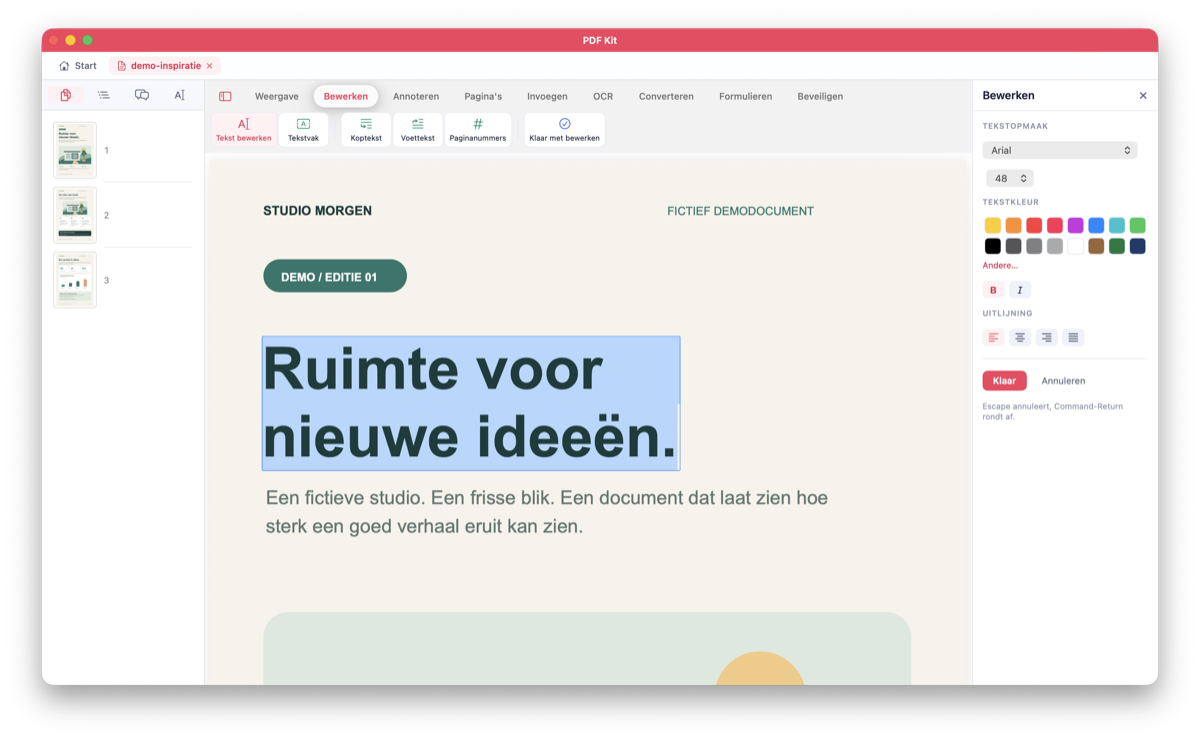This screenshot has width=1200, height=740.
Task: Select the teal text color swatch
Action: (x=1117, y=225)
